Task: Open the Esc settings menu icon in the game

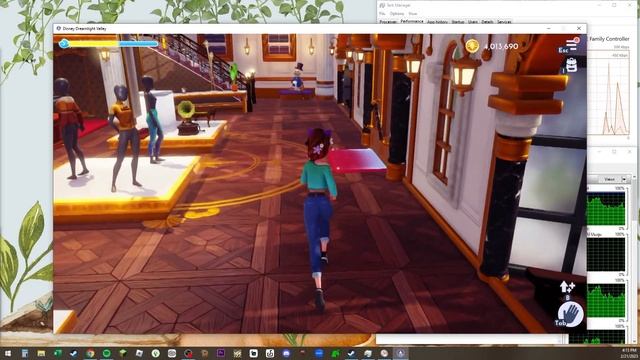Action: pos(571,44)
